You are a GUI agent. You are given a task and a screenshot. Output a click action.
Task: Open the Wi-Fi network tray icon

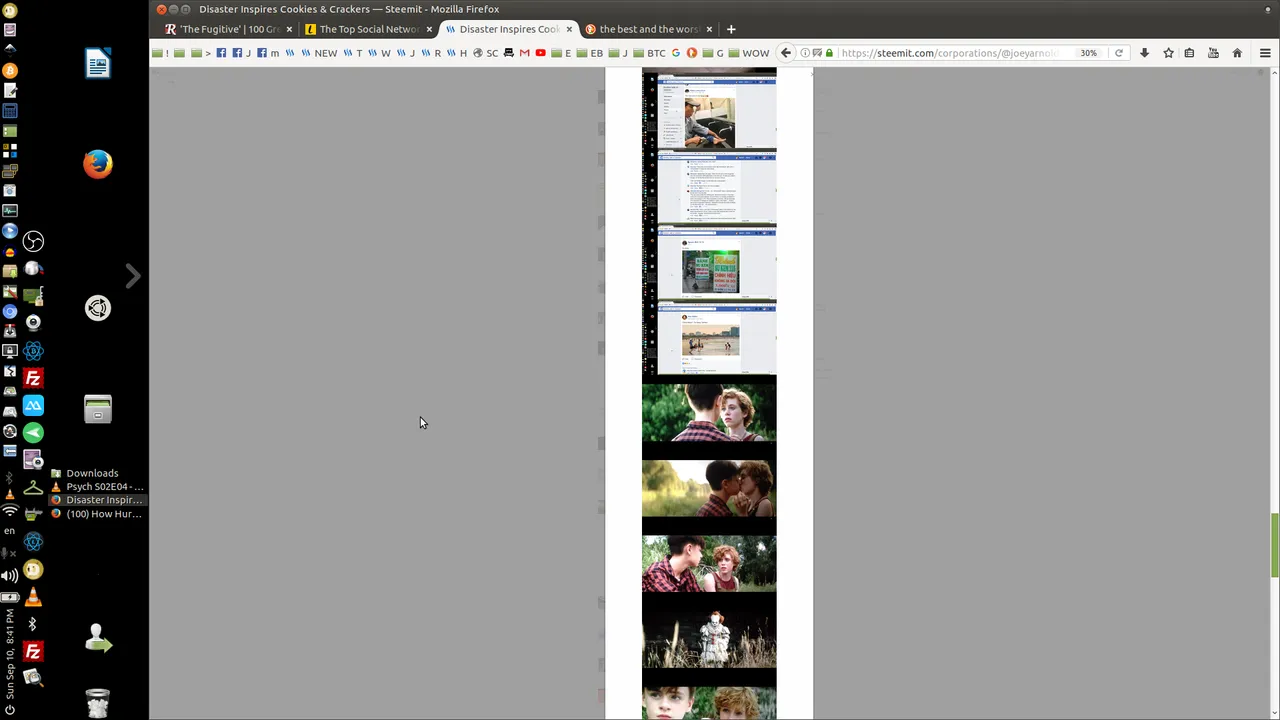pos(10,511)
